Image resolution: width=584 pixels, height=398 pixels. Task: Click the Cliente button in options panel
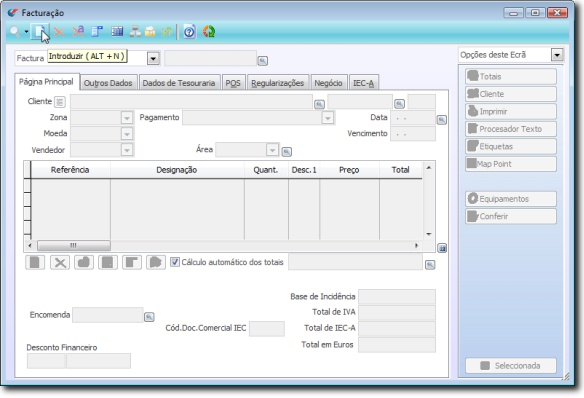(x=511, y=94)
